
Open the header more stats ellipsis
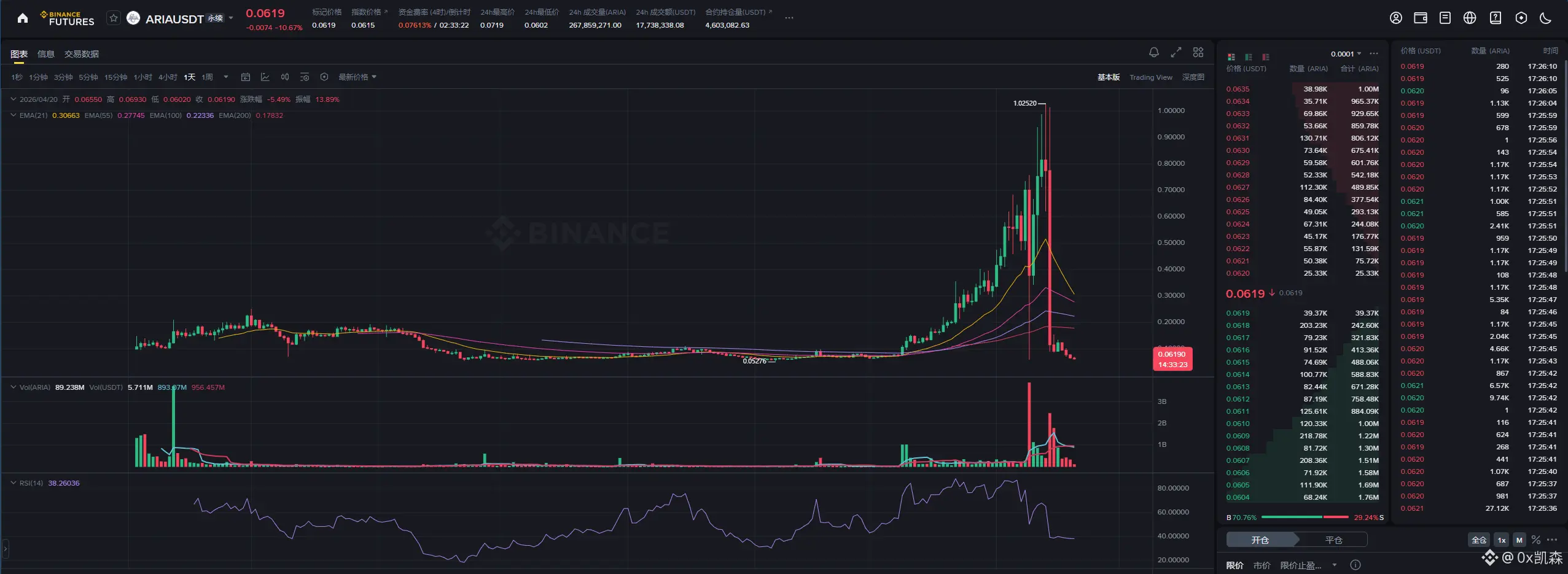tap(789, 18)
